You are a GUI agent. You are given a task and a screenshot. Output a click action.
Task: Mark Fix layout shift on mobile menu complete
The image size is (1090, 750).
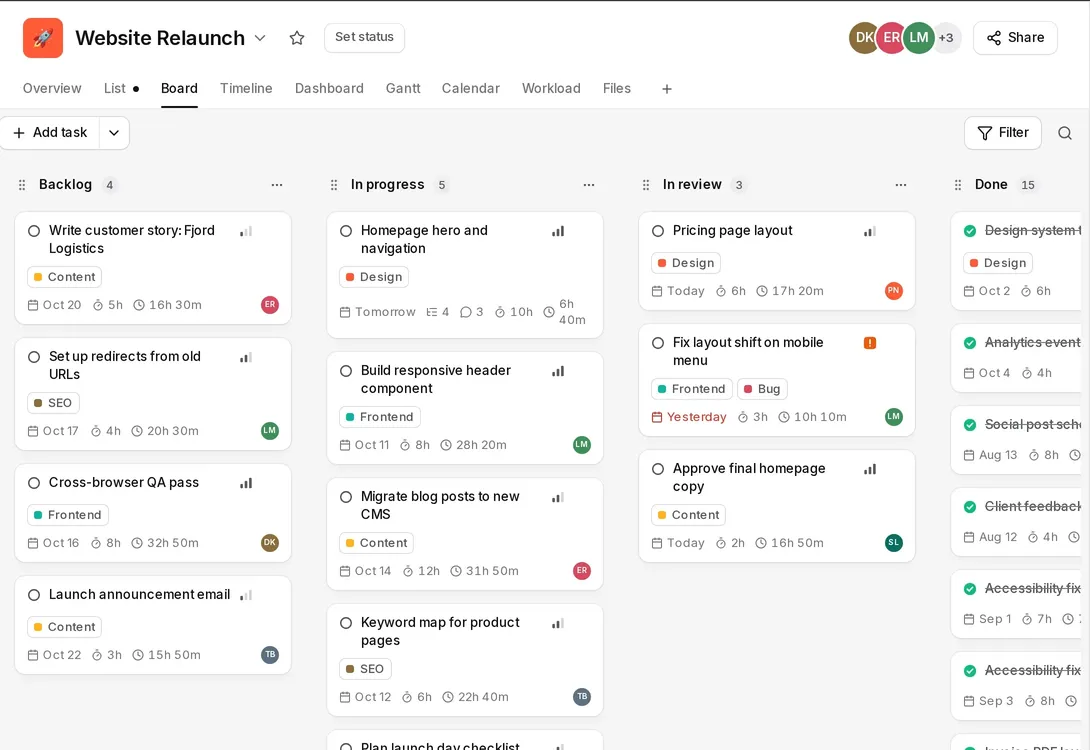point(658,343)
